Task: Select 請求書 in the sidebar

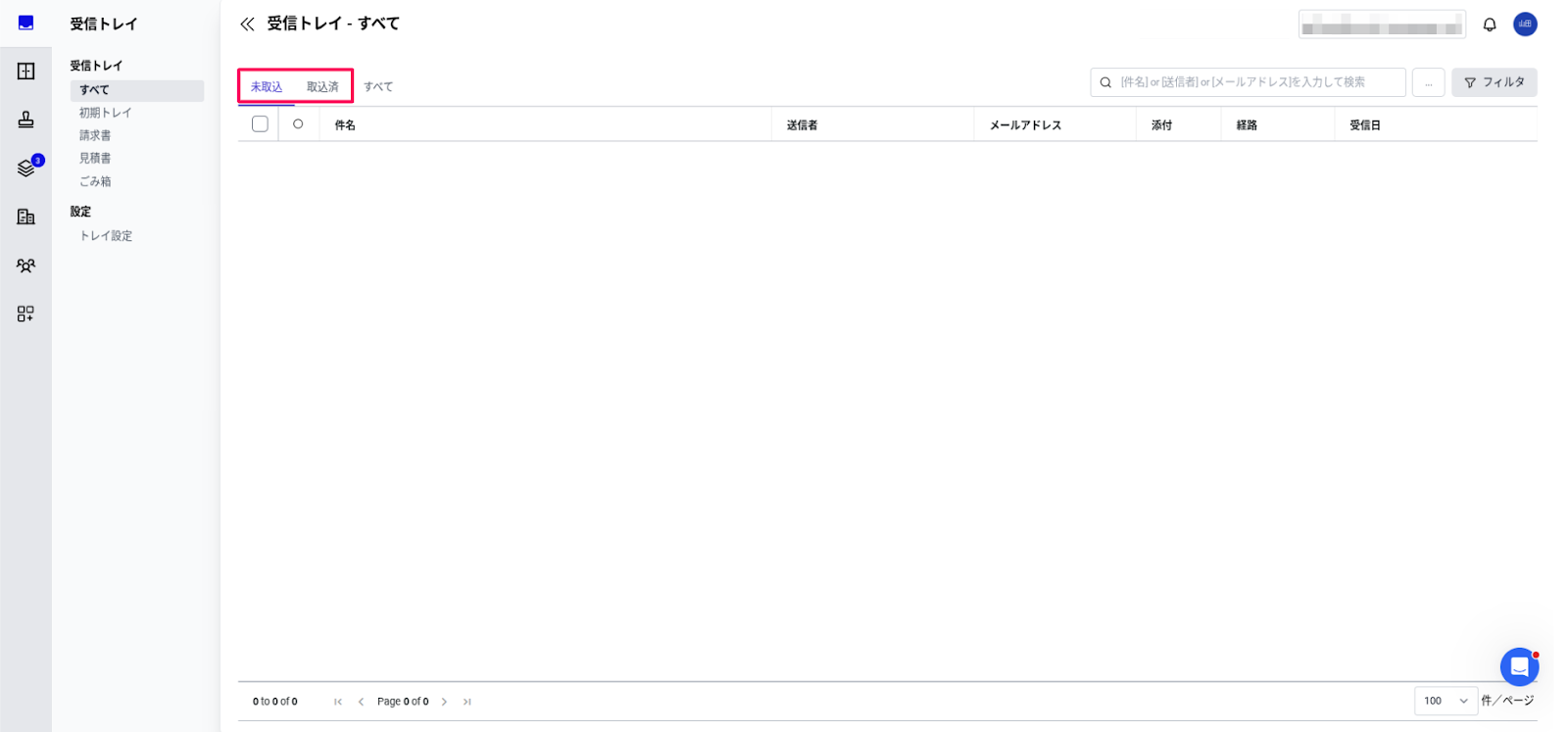Action: click(x=95, y=135)
